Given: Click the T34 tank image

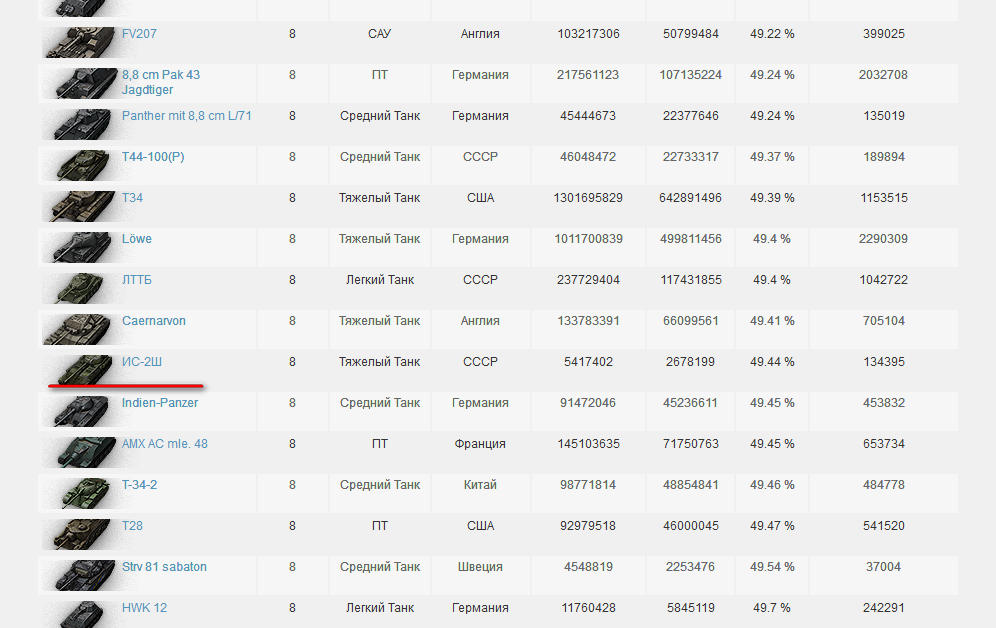Looking at the screenshot, I should (80, 206).
